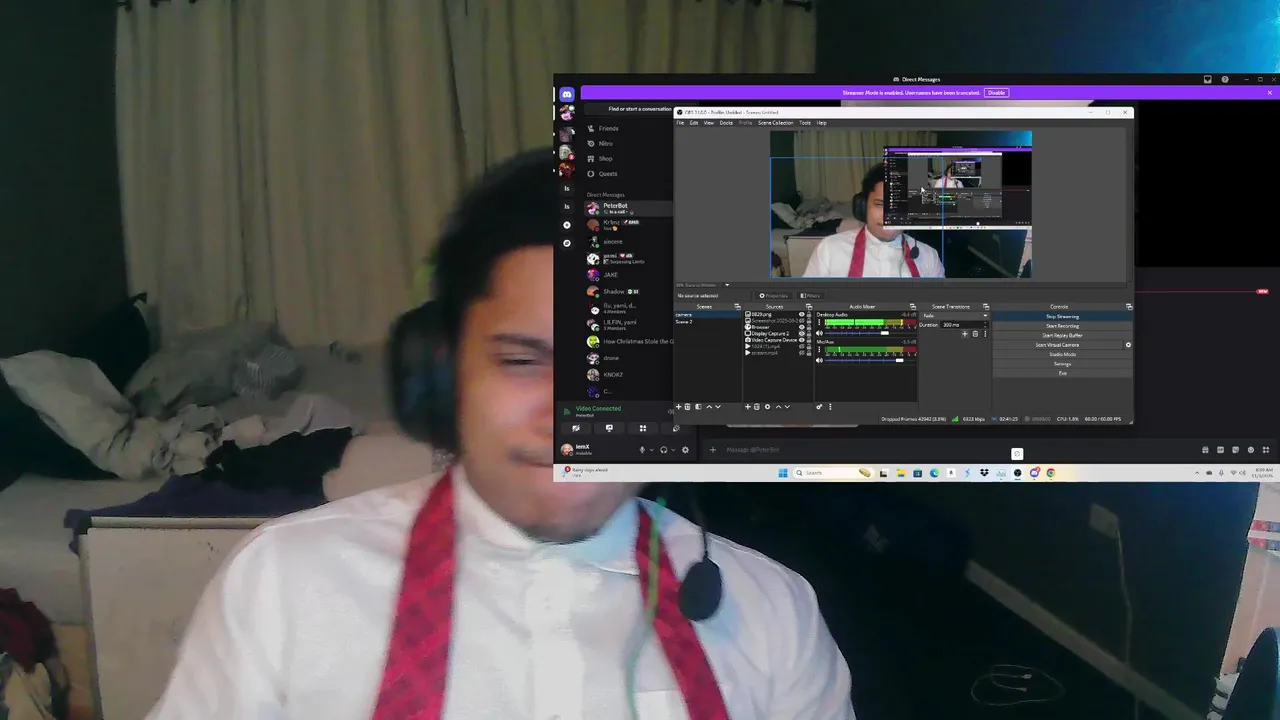Open the Windows Start button on the captured taskbar
Image resolution: width=1280 pixels, height=720 pixels.
[782, 473]
